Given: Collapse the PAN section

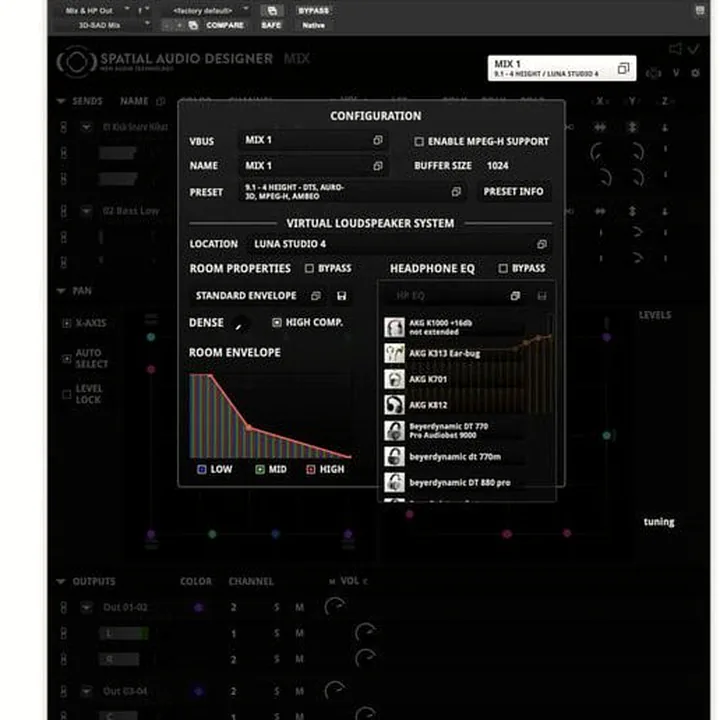Looking at the screenshot, I should click(61, 291).
